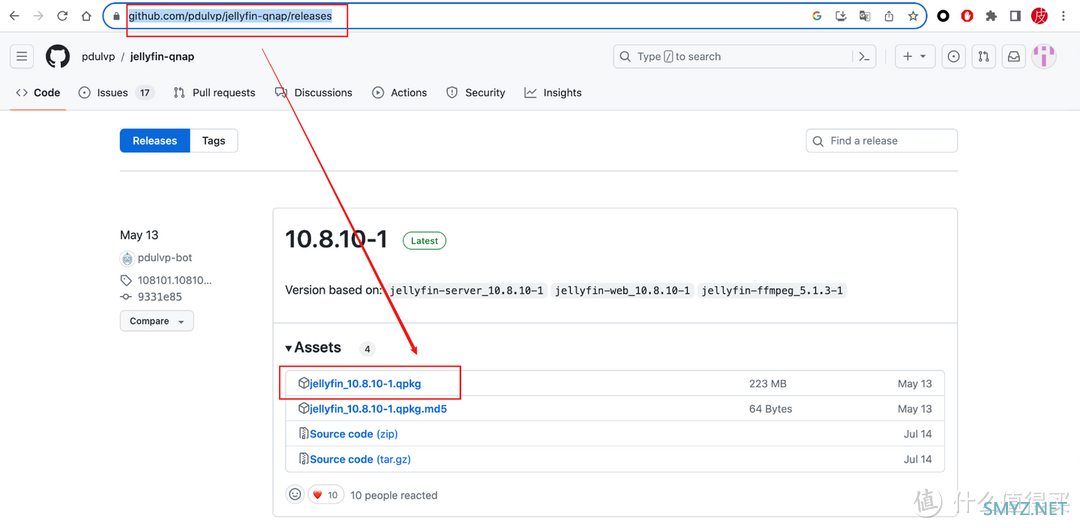
Task: Open the Security tab
Action: tap(476, 92)
